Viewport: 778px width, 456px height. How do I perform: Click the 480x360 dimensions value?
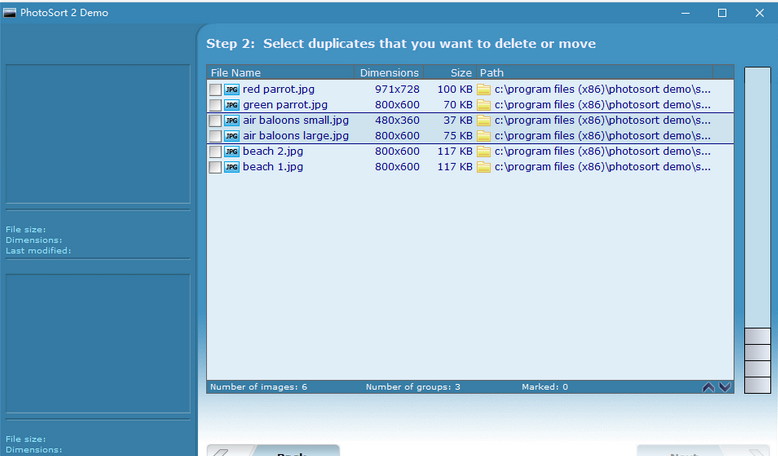(397, 120)
